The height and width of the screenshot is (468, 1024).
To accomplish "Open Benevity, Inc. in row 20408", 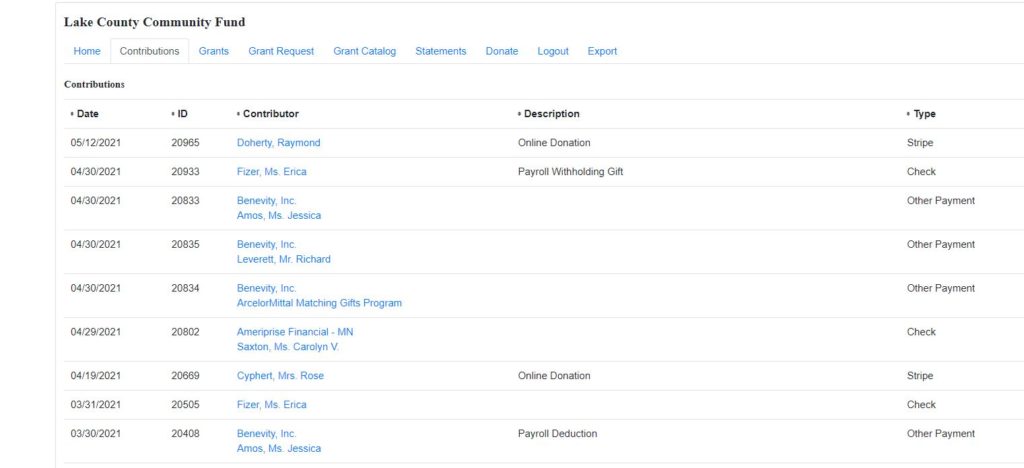I will click(266, 433).
